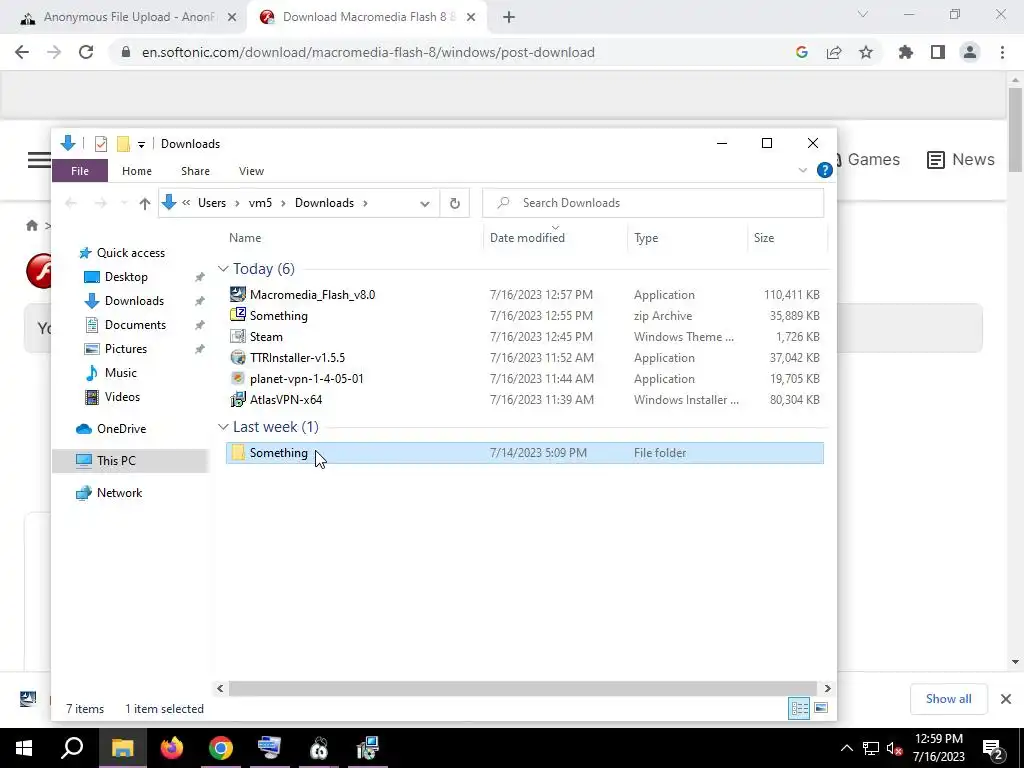Screen dimensions: 1024x768
Task: Bookmark this page star icon
Action: tap(866, 52)
